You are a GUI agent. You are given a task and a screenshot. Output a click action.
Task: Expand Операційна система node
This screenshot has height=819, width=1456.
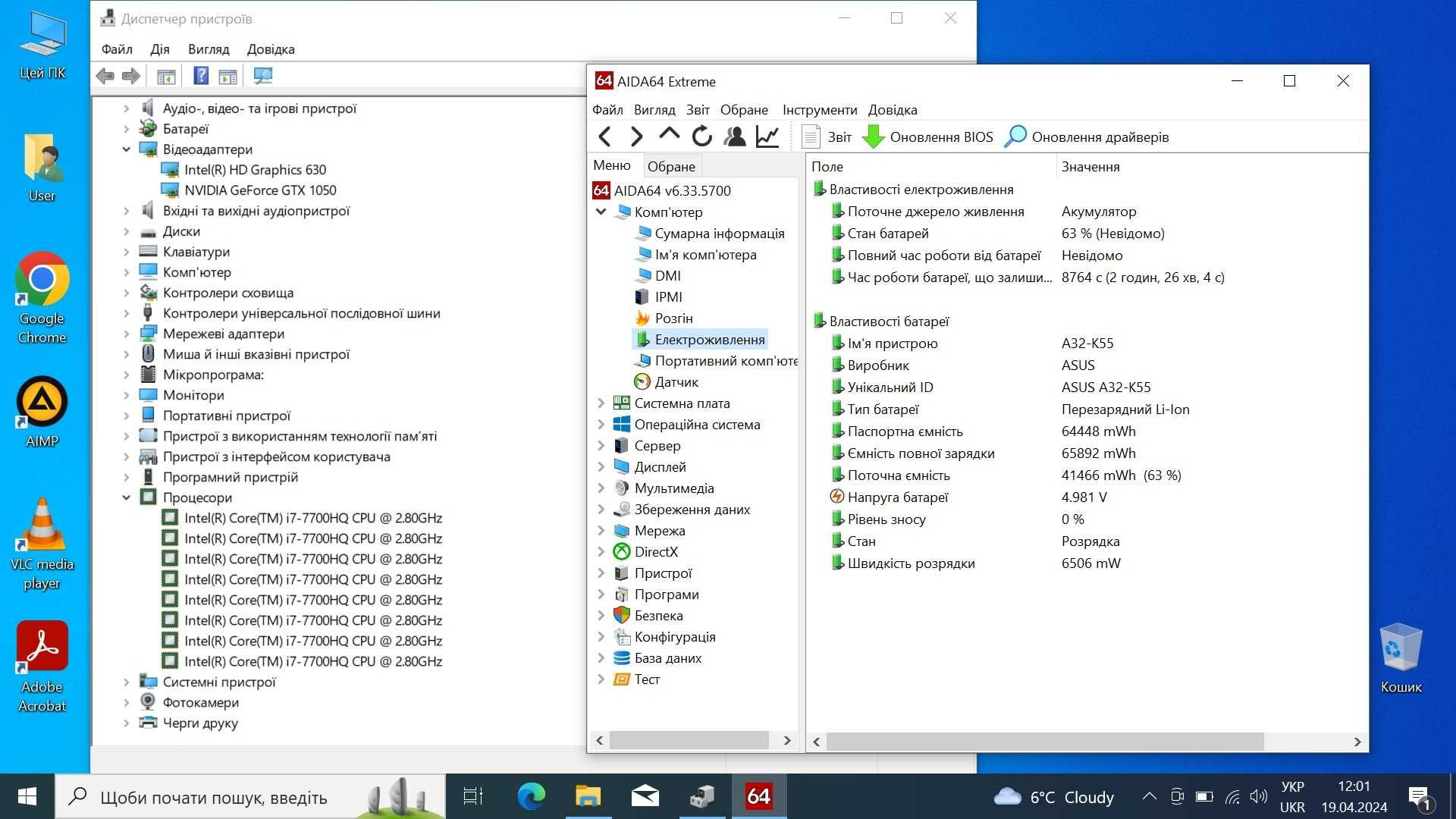(x=601, y=424)
